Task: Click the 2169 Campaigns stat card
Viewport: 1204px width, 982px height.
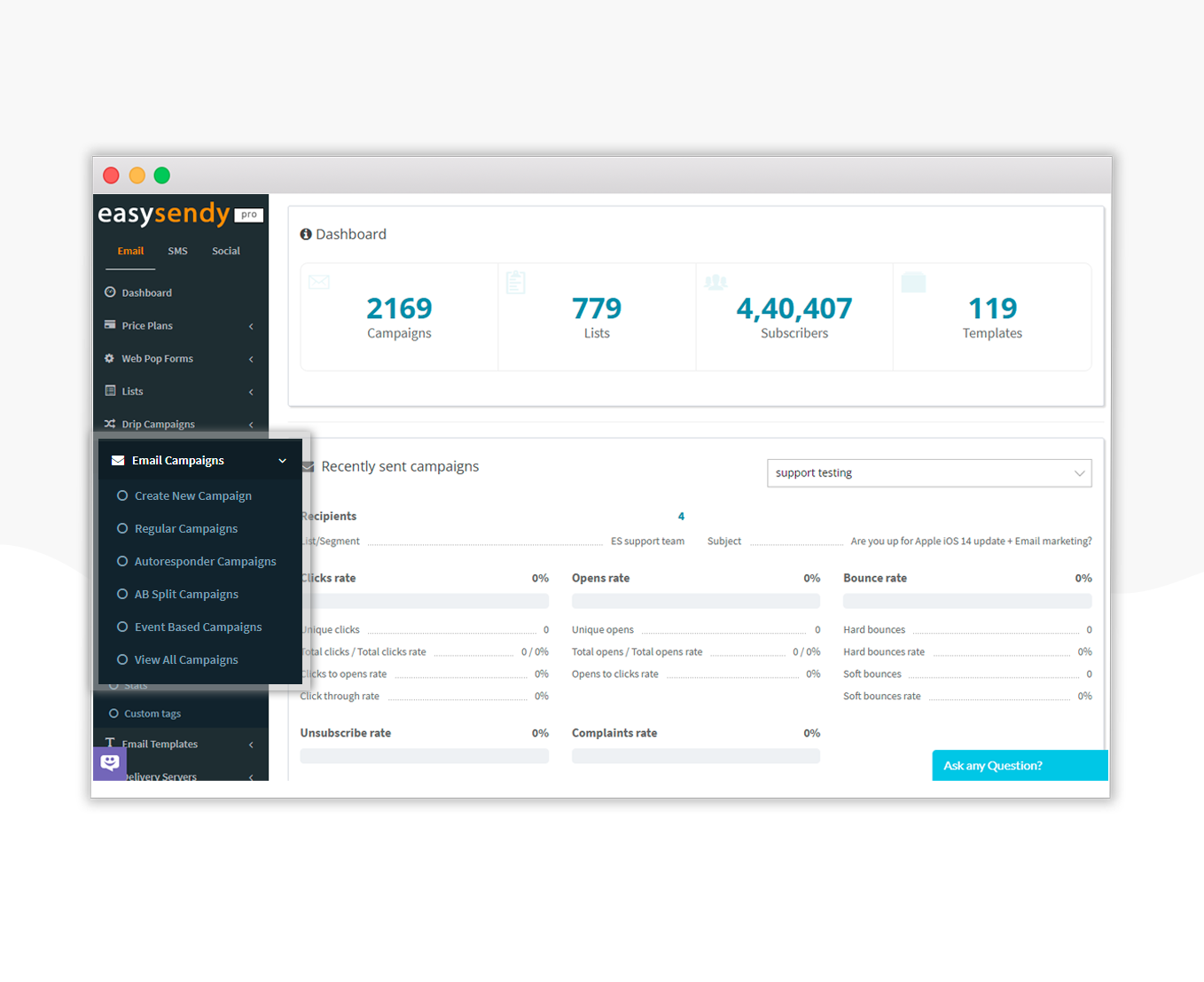Action: pyautogui.click(x=399, y=317)
